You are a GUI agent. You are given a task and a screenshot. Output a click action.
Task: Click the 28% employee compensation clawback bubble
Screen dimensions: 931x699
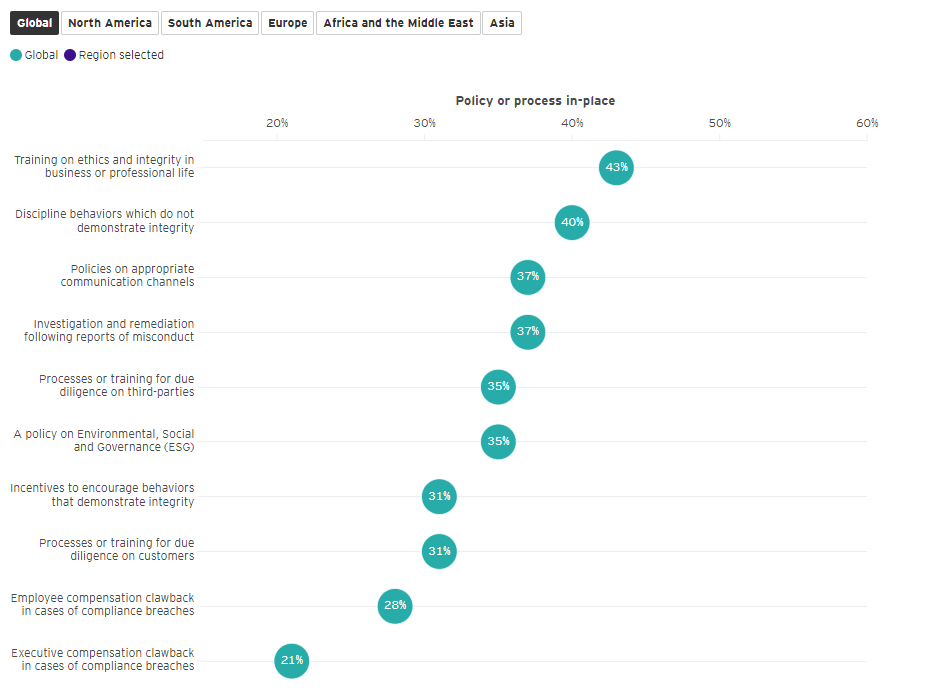(395, 606)
